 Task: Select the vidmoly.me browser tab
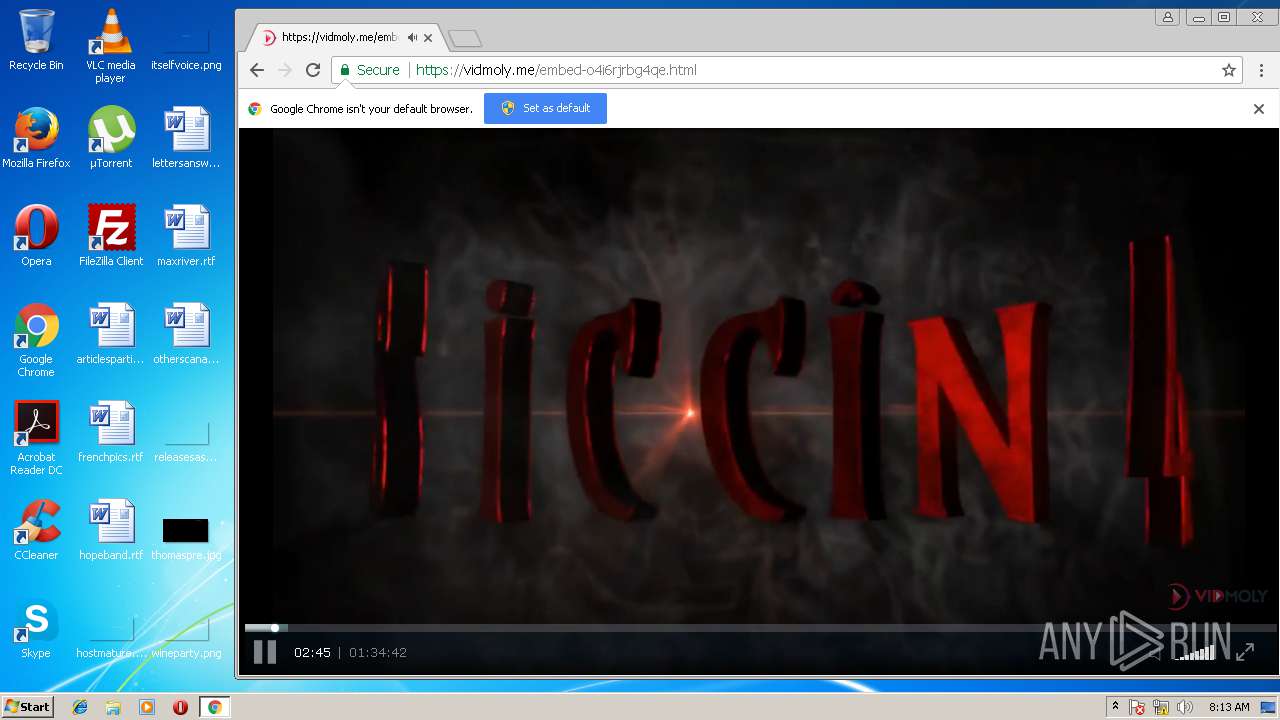coord(345,38)
